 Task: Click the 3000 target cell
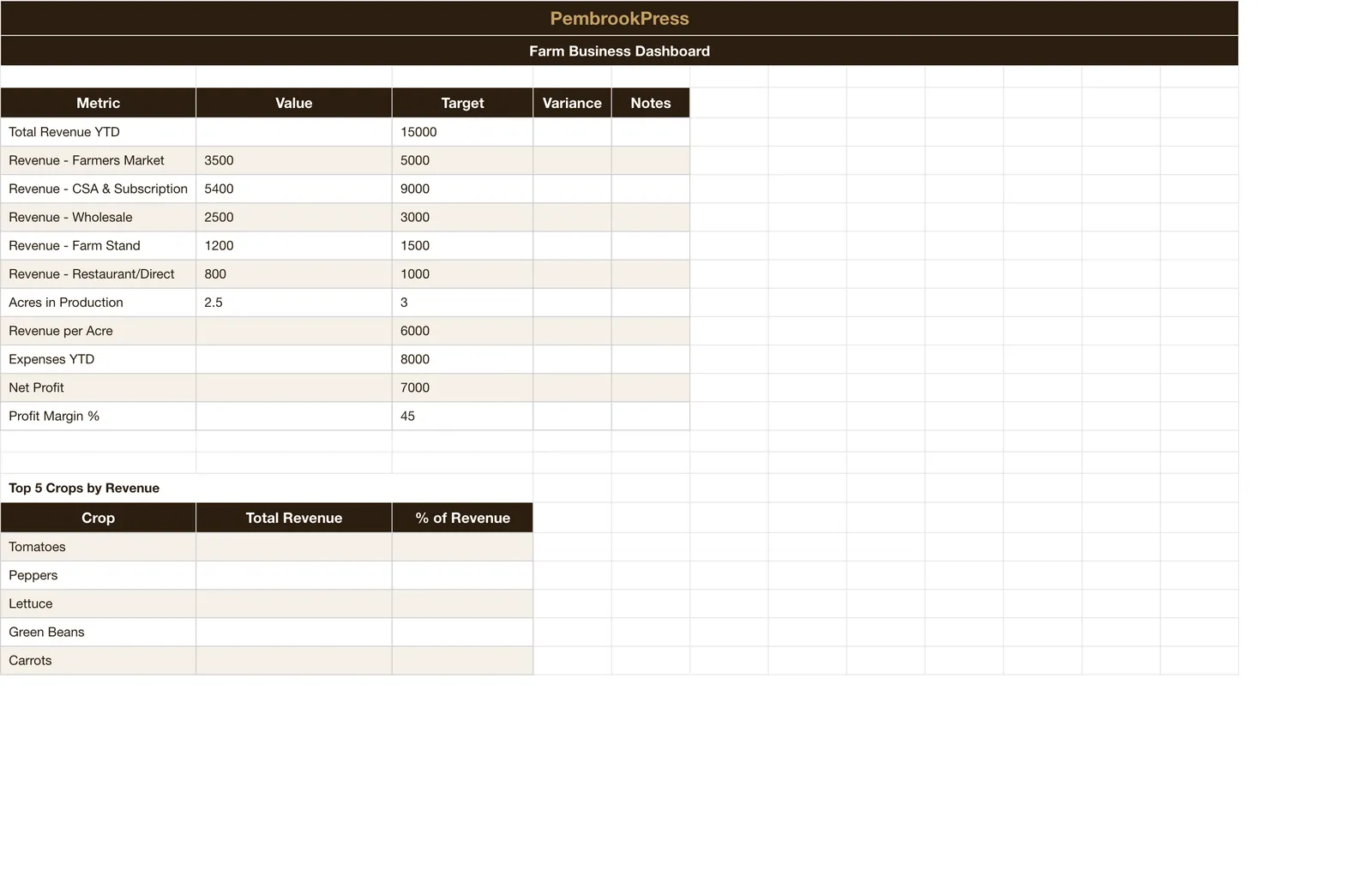pyautogui.click(x=462, y=217)
